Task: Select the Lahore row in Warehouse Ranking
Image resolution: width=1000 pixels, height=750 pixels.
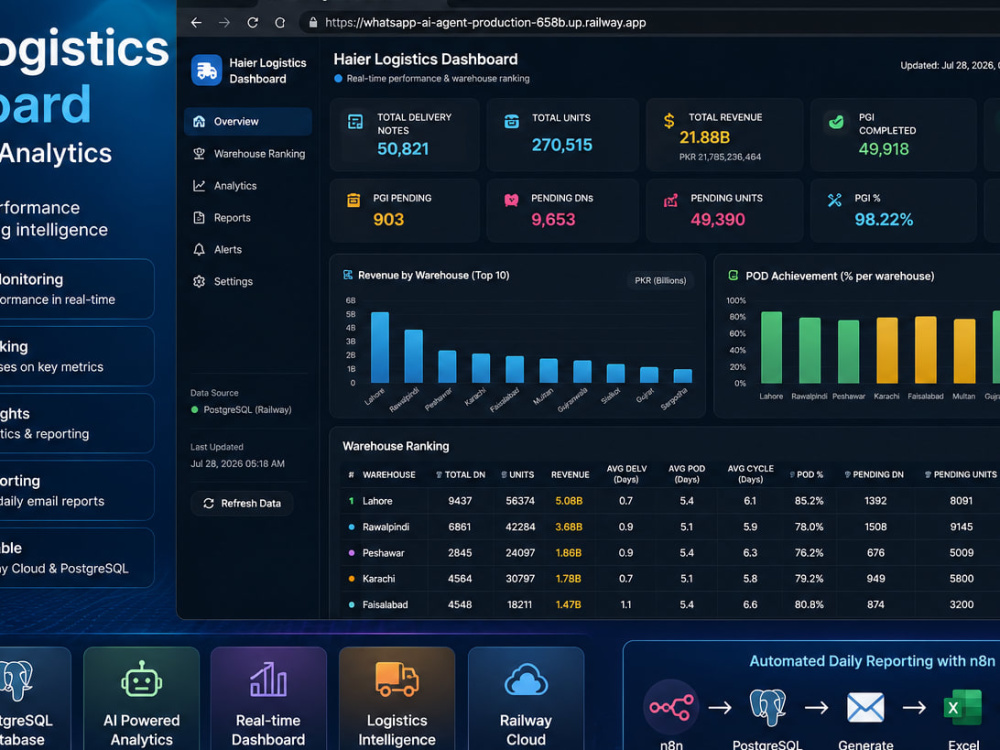Action: tap(669, 501)
